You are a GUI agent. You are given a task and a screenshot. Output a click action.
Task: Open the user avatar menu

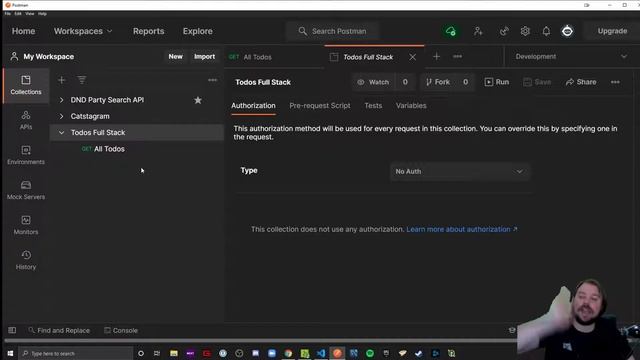pos(567,31)
